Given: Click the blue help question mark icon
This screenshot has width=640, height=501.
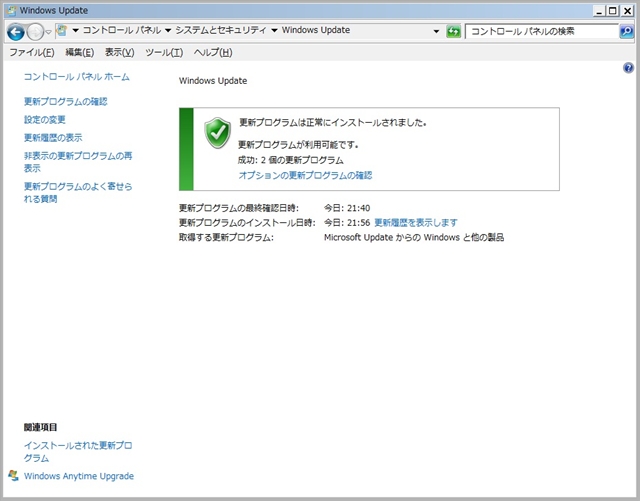Looking at the screenshot, I should click(628, 68).
